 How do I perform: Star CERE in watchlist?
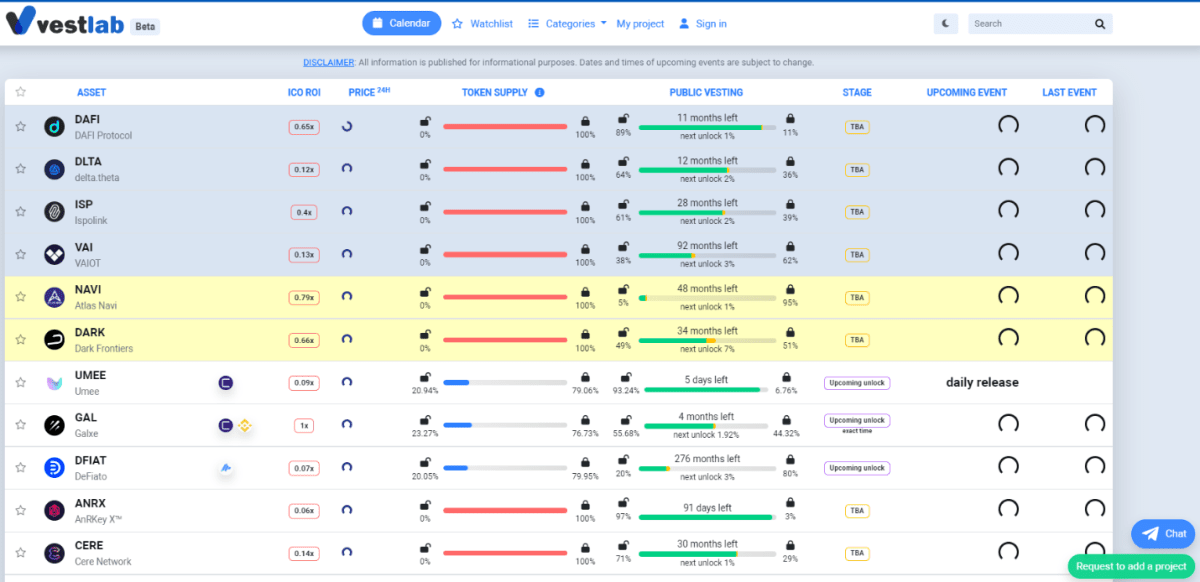click(x=20, y=553)
